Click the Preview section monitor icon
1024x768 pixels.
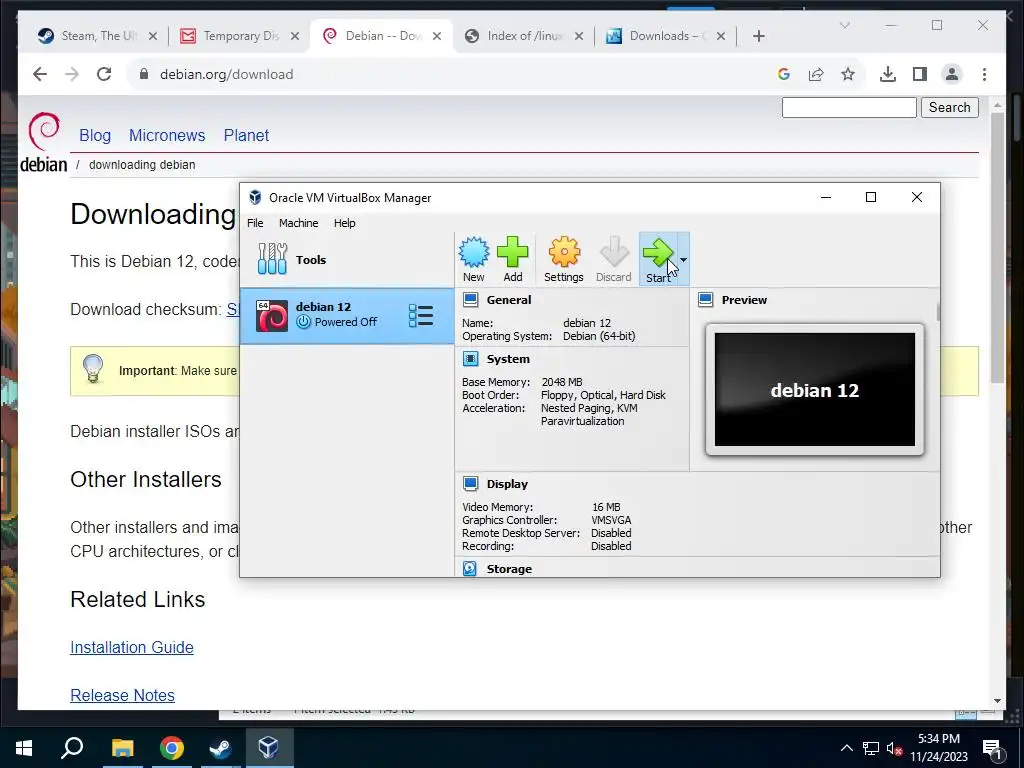click(x=705, y=300)
